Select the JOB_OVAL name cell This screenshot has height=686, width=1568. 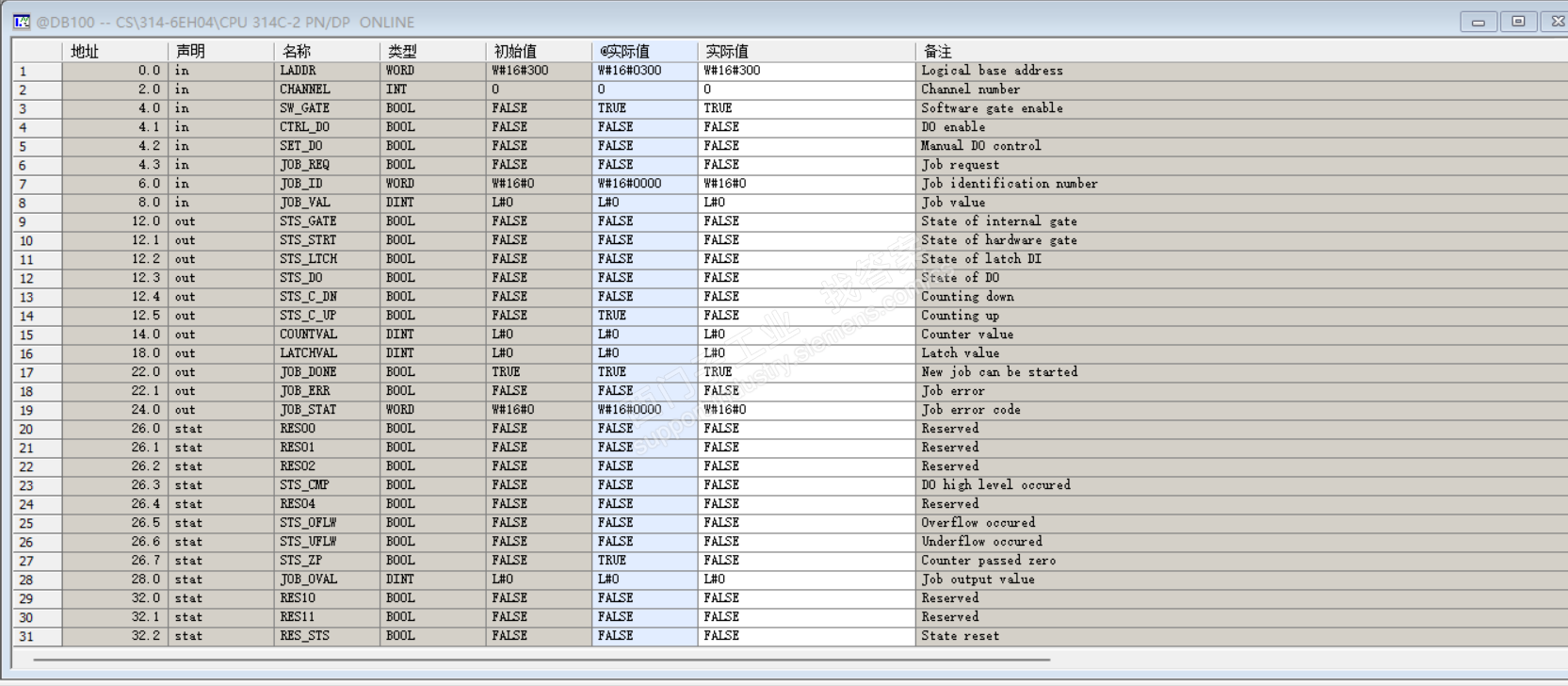pyautogui.click(x=327, y=580)
